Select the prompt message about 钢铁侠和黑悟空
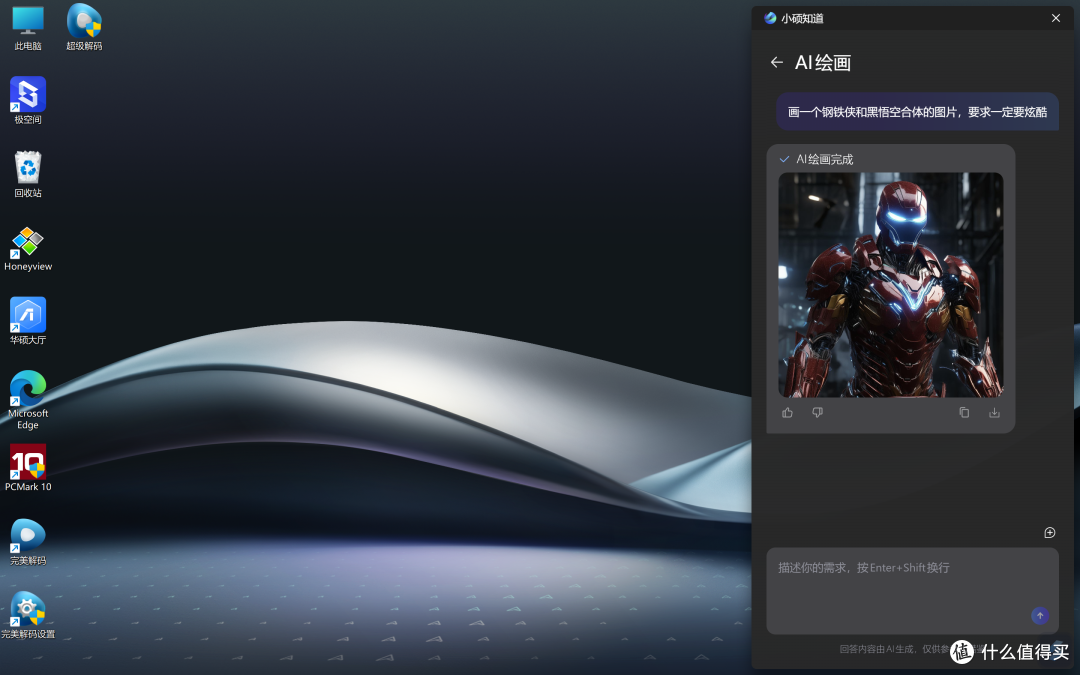The width and height of the screenshot is (1080, 675). (917, 112)
